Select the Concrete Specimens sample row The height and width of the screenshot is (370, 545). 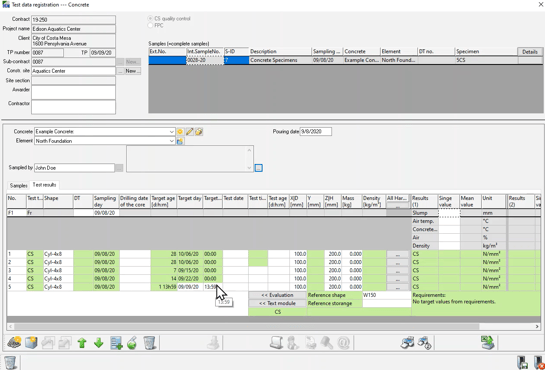345,60
